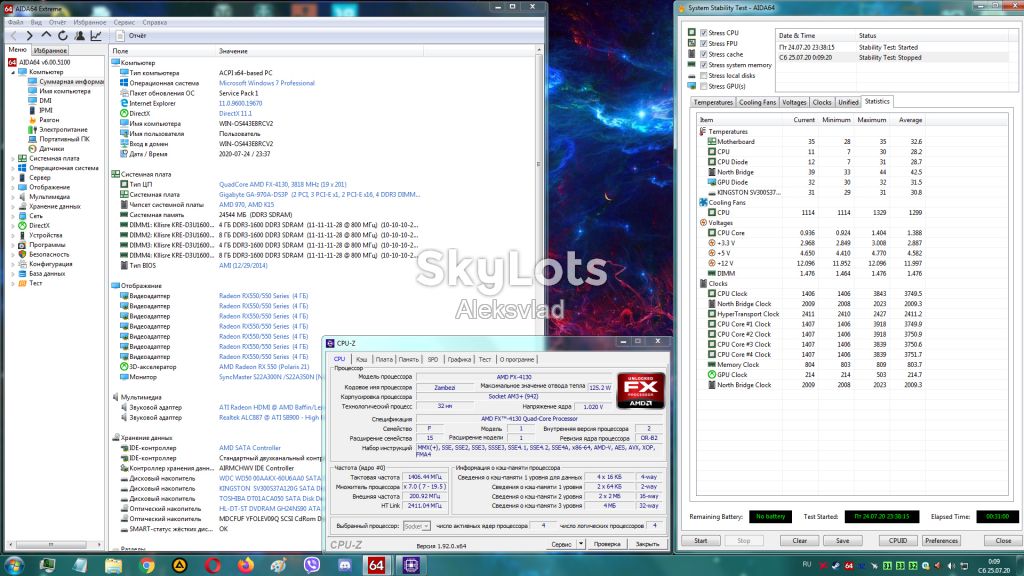The image size is (1024, 576).
Task: Refresh the AIDA64 report page
Action: pyautogui.click(x=63, y=36)
